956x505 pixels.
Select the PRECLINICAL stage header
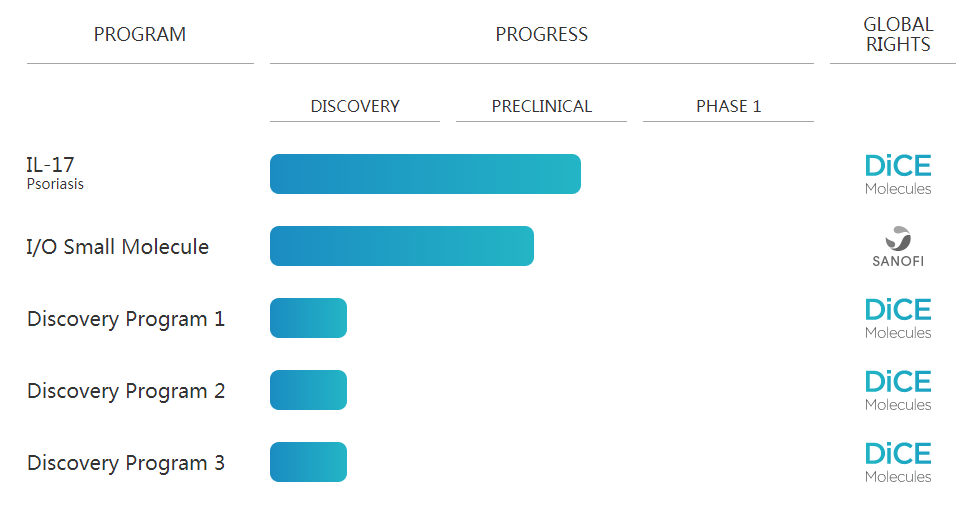pyautogui.click(x=541, y=106)
